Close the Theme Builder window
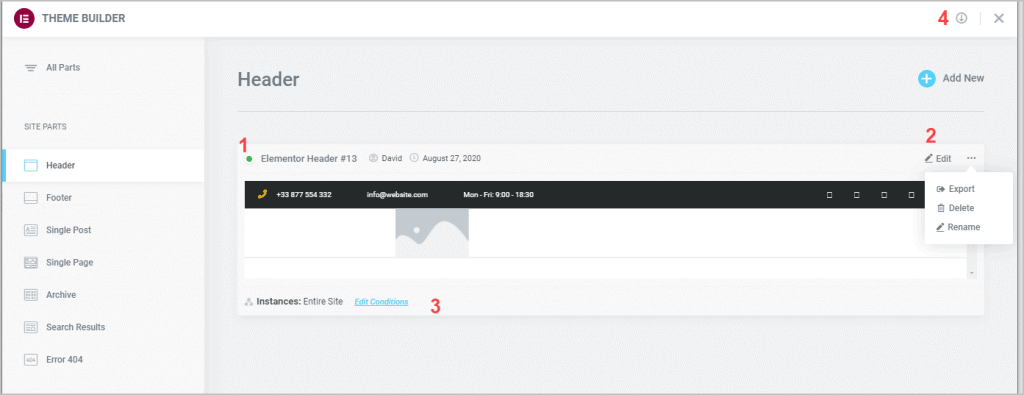The width and height of the screenshot is (1024, 395). click(999, 18)
